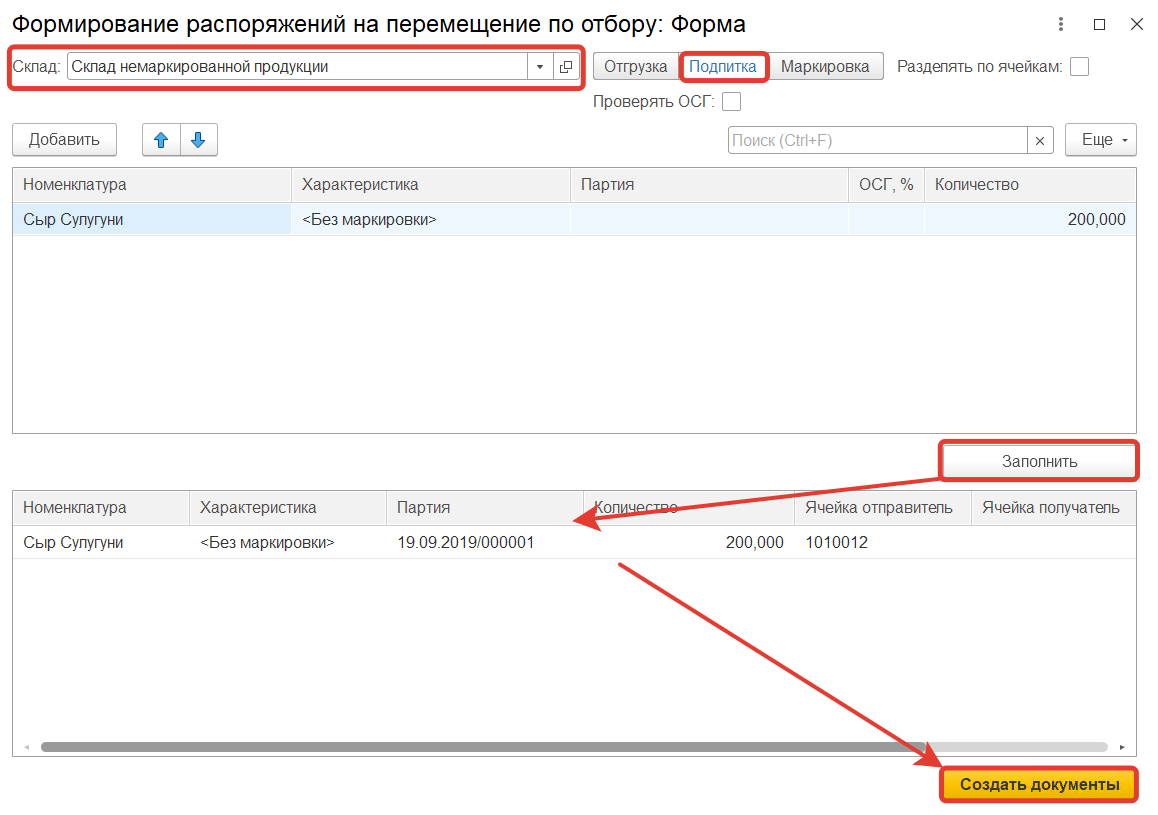1158x815 pixels.
Task: Open the three-dot window menu
Action: click(1061, 24)
